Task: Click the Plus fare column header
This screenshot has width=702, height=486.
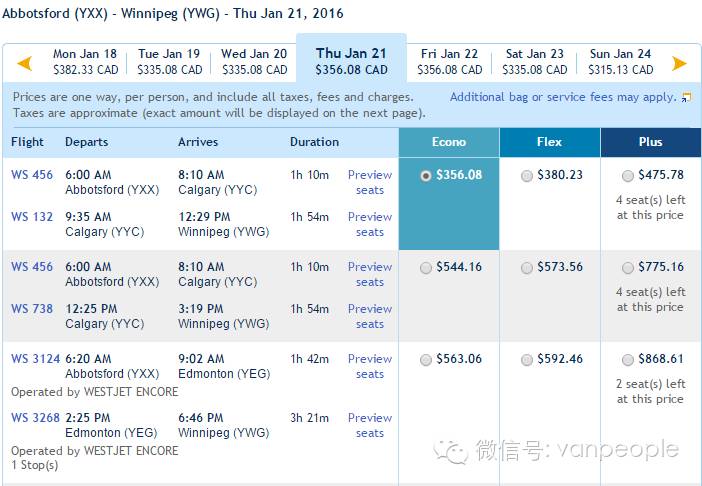Action: point(651,142)
